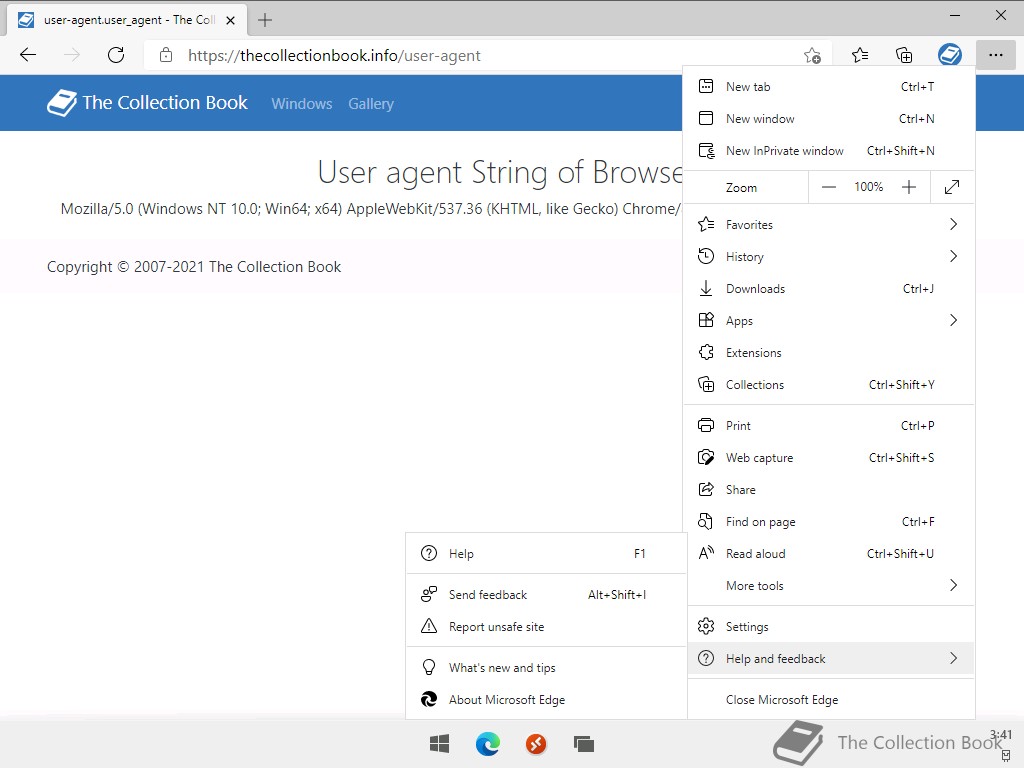
Task: Click the user agent string text
Action: (371, 209)
